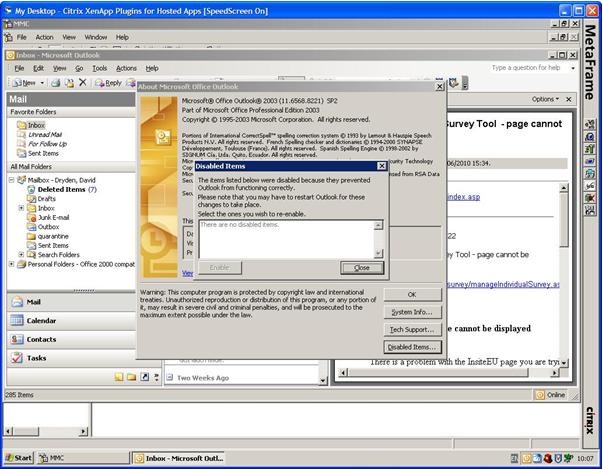The width and height of the screenshot is (603, 469).
Task: Click the Outlook envelope icon in system tray
Action: [x=526, y=458]
